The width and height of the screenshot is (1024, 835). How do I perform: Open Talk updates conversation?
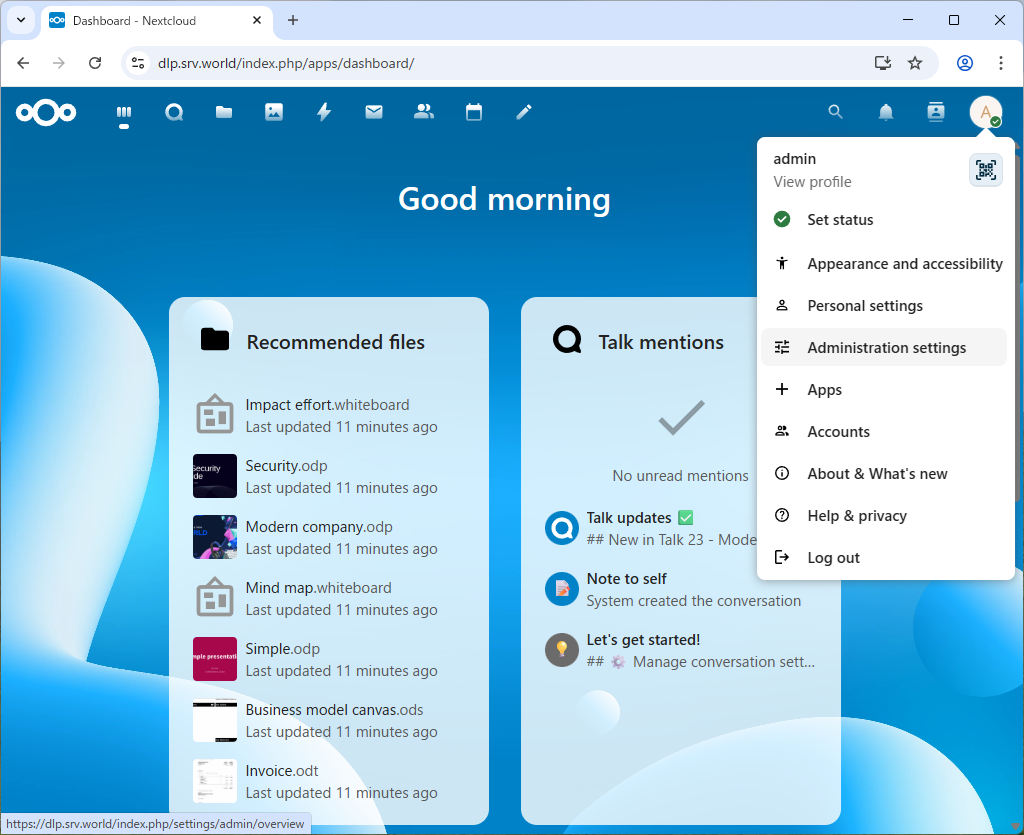click(651, 528)
